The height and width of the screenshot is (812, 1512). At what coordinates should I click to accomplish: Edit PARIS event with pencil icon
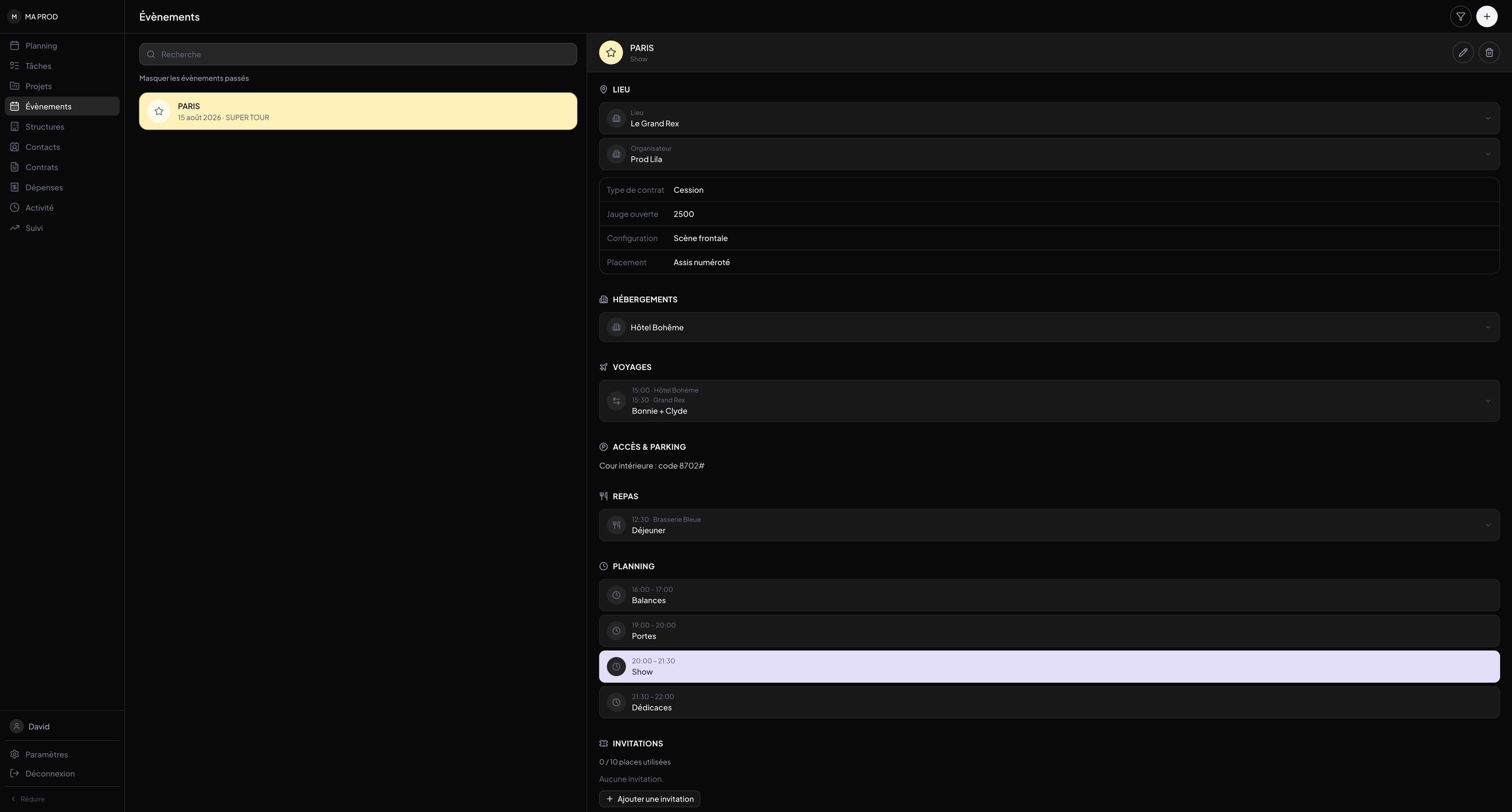tap(1463, 52)
